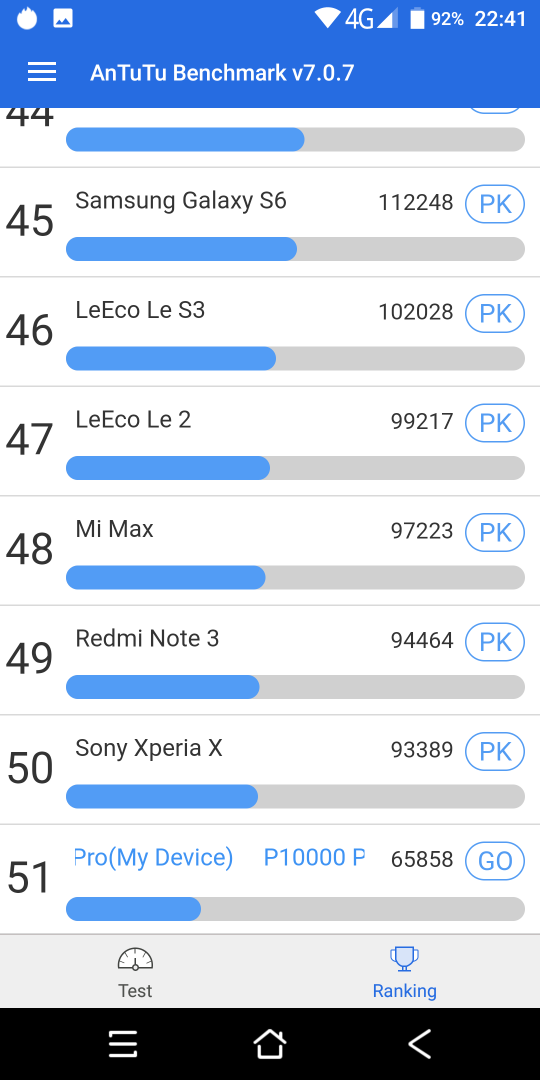Select the scrolling My Device name text

coord(220,858)
